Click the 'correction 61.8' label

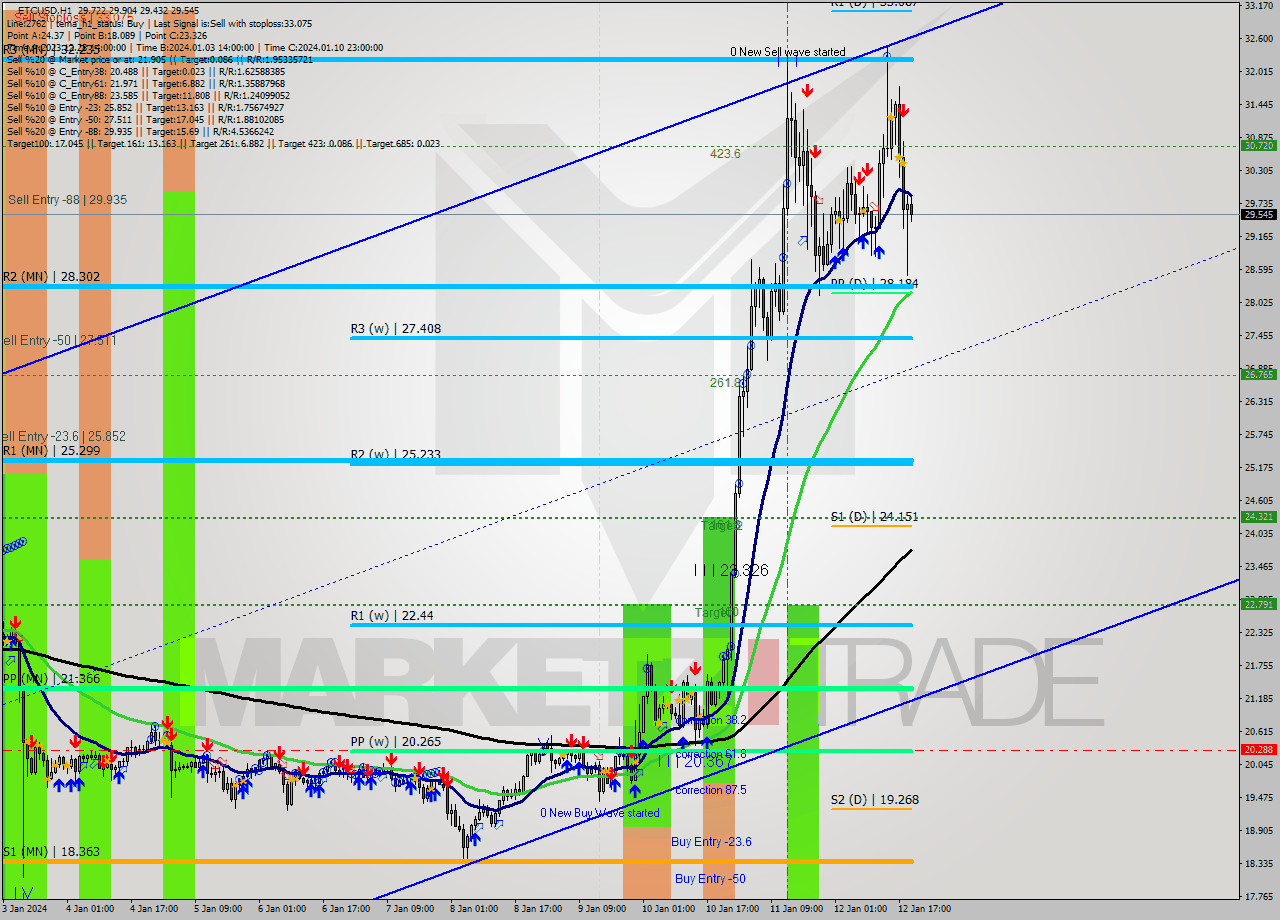click(x=710, y=754)
